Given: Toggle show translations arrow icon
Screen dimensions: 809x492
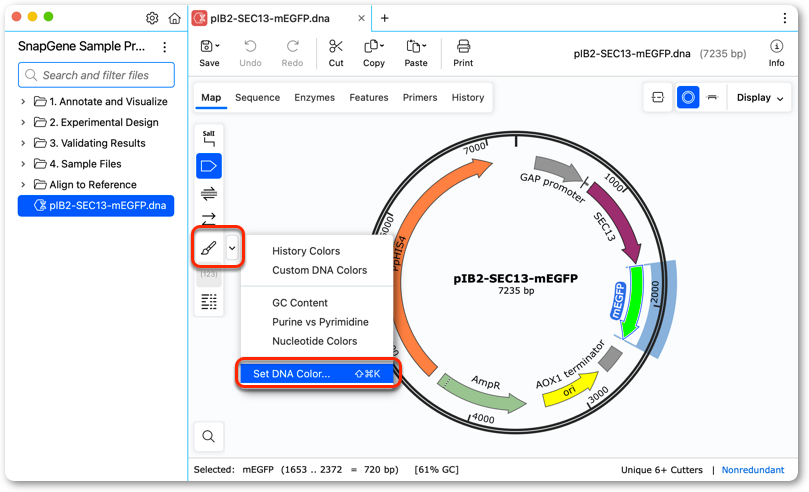Looking at the screenshot, I should (x=209, y=219).
